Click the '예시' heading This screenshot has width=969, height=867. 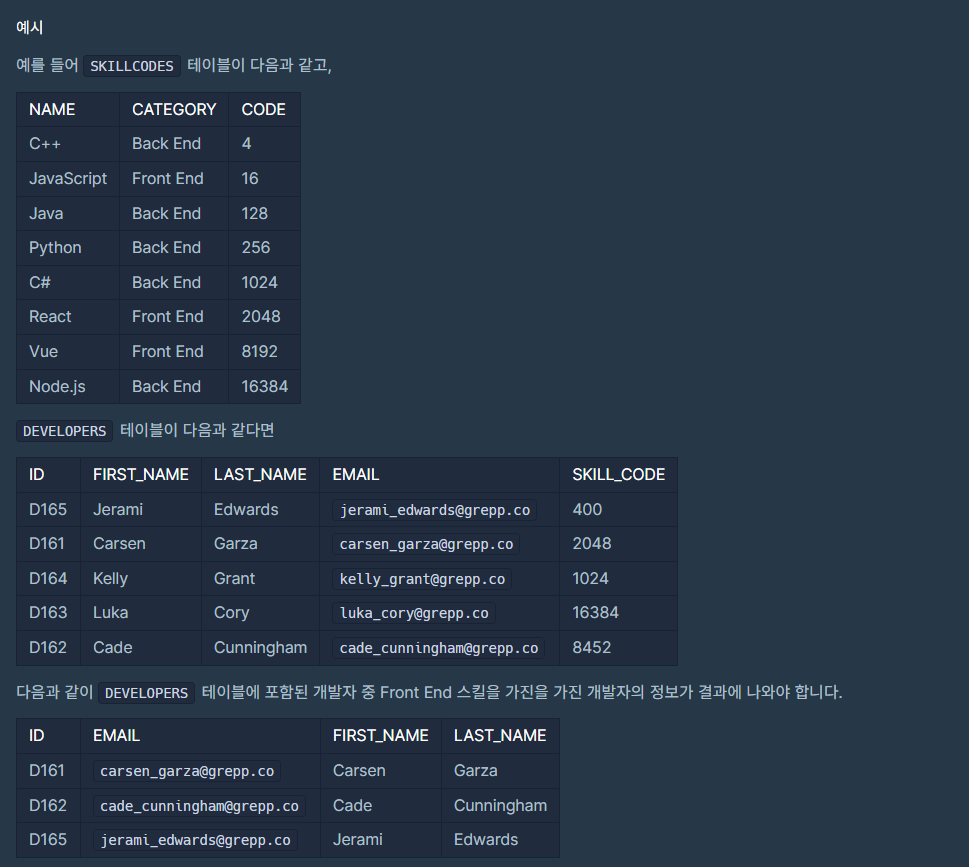point(29,27)
